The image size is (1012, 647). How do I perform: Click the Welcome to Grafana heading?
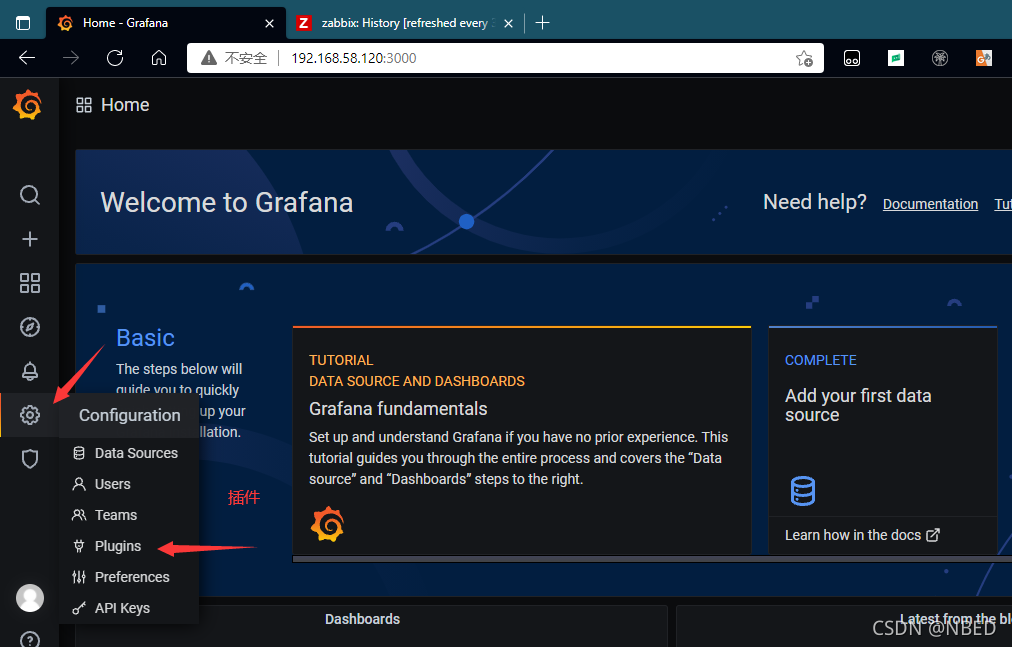[x=227, y=202]
